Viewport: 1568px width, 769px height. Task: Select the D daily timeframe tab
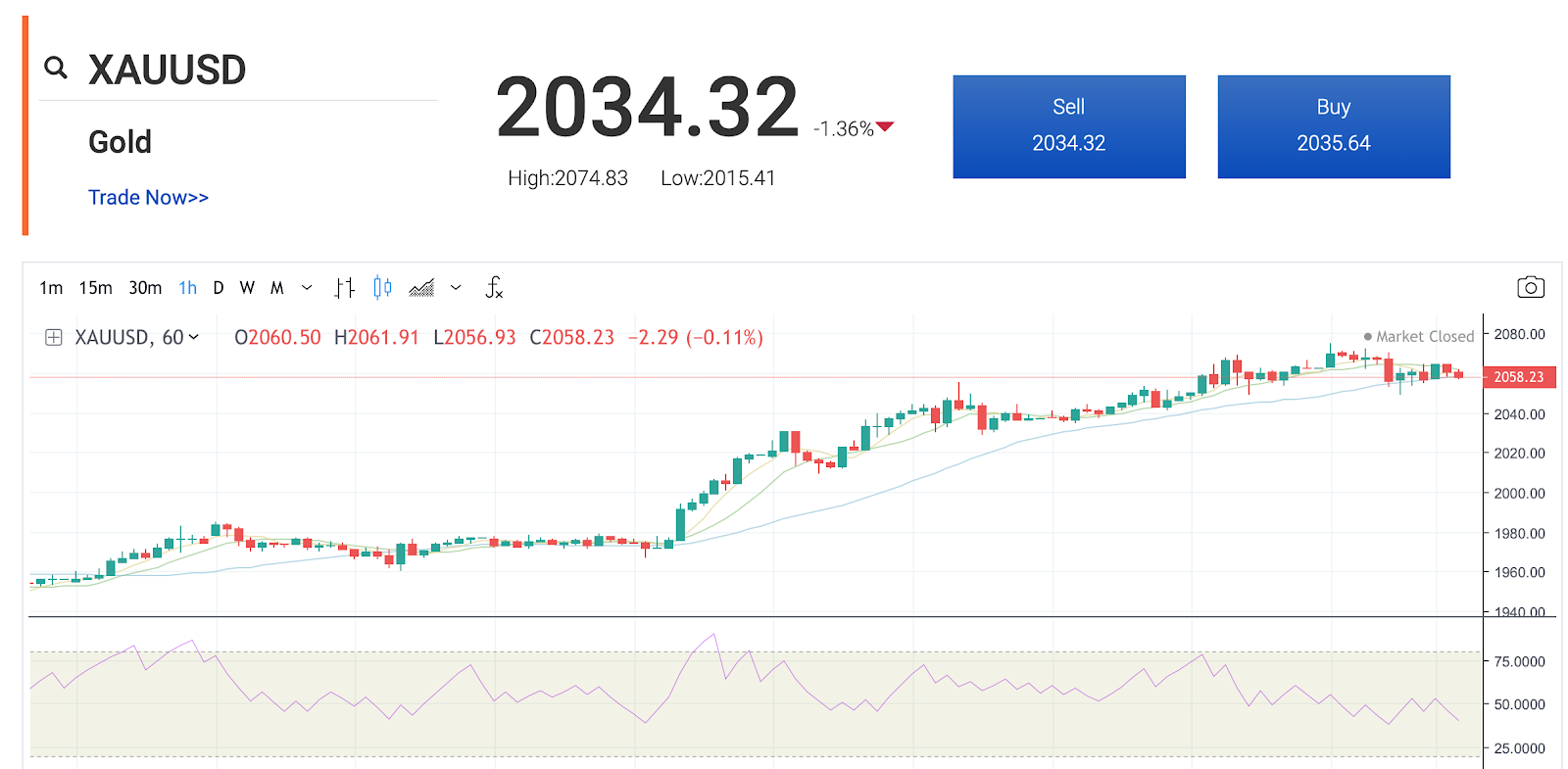[x=219, y=288]
